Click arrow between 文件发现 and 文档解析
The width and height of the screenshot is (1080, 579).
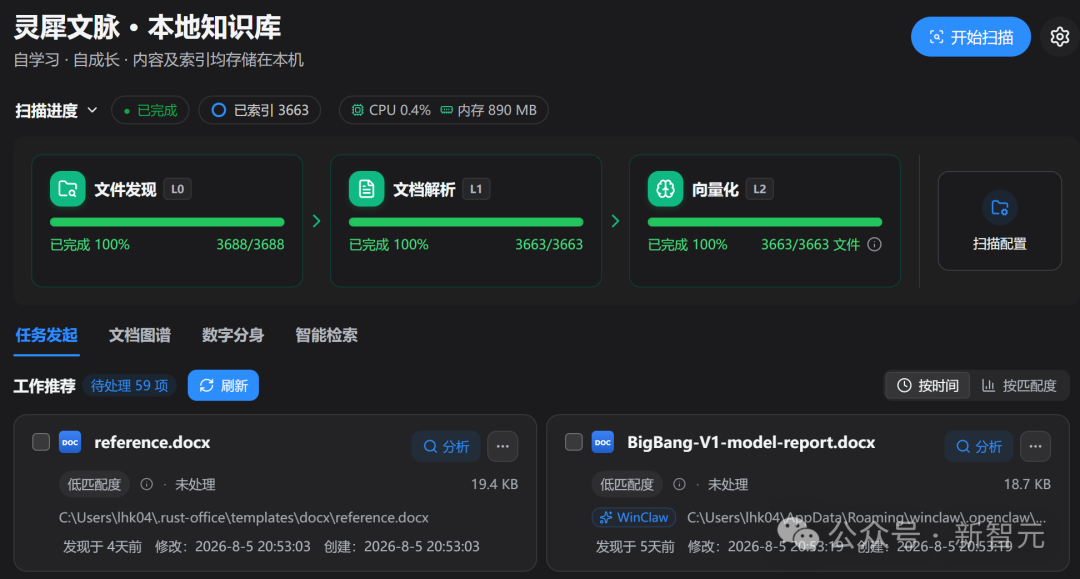point(316,221)
